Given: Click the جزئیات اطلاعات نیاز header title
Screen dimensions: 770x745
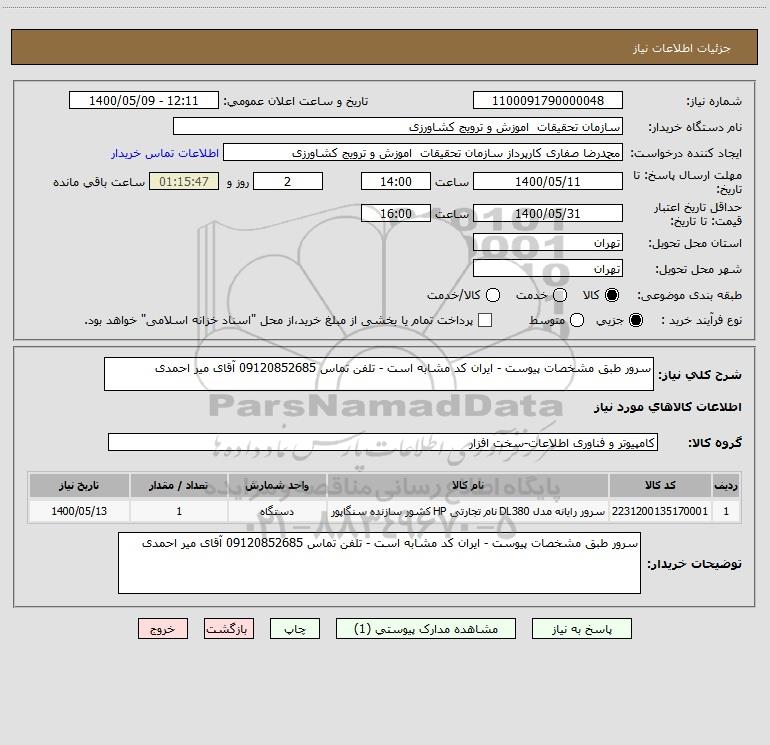Looking at the screenshot, I should 682,48.
